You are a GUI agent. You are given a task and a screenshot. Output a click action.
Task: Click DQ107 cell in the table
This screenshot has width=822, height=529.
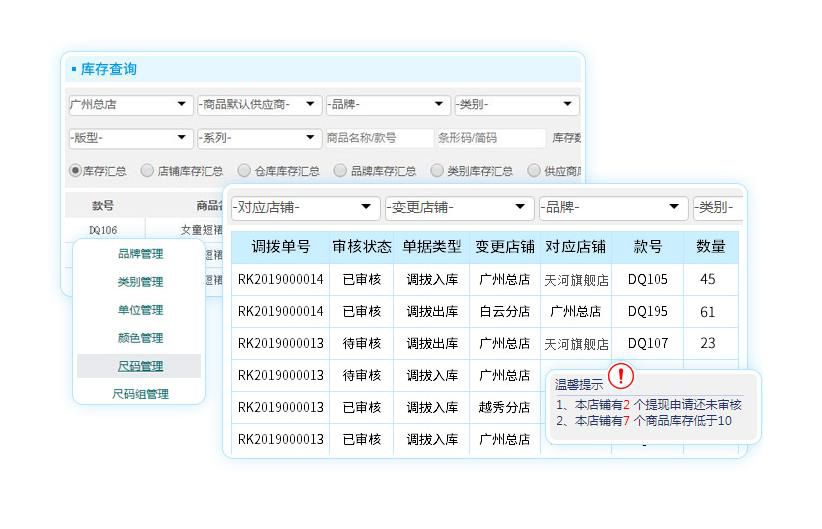coord(648,343)
